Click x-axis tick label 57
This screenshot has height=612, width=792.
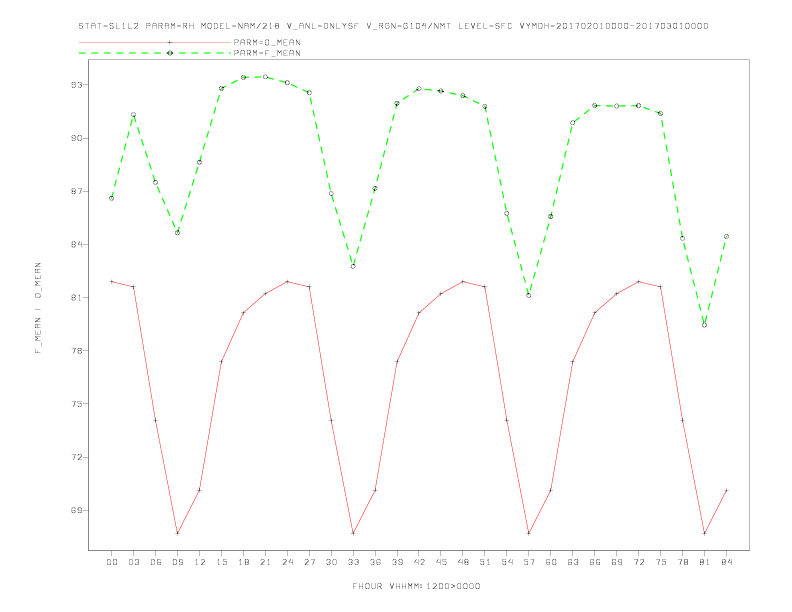pyautogui.click(x=529, y=562)
